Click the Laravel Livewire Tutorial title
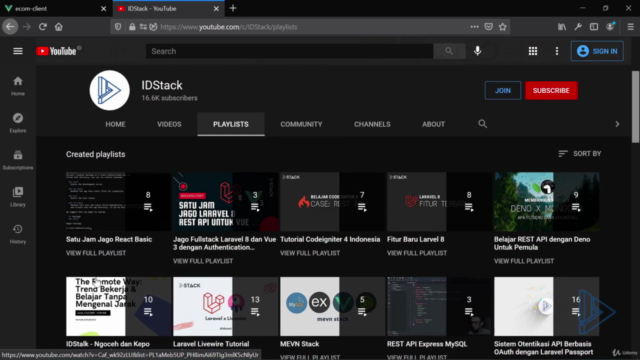 [x=211, y=344]
